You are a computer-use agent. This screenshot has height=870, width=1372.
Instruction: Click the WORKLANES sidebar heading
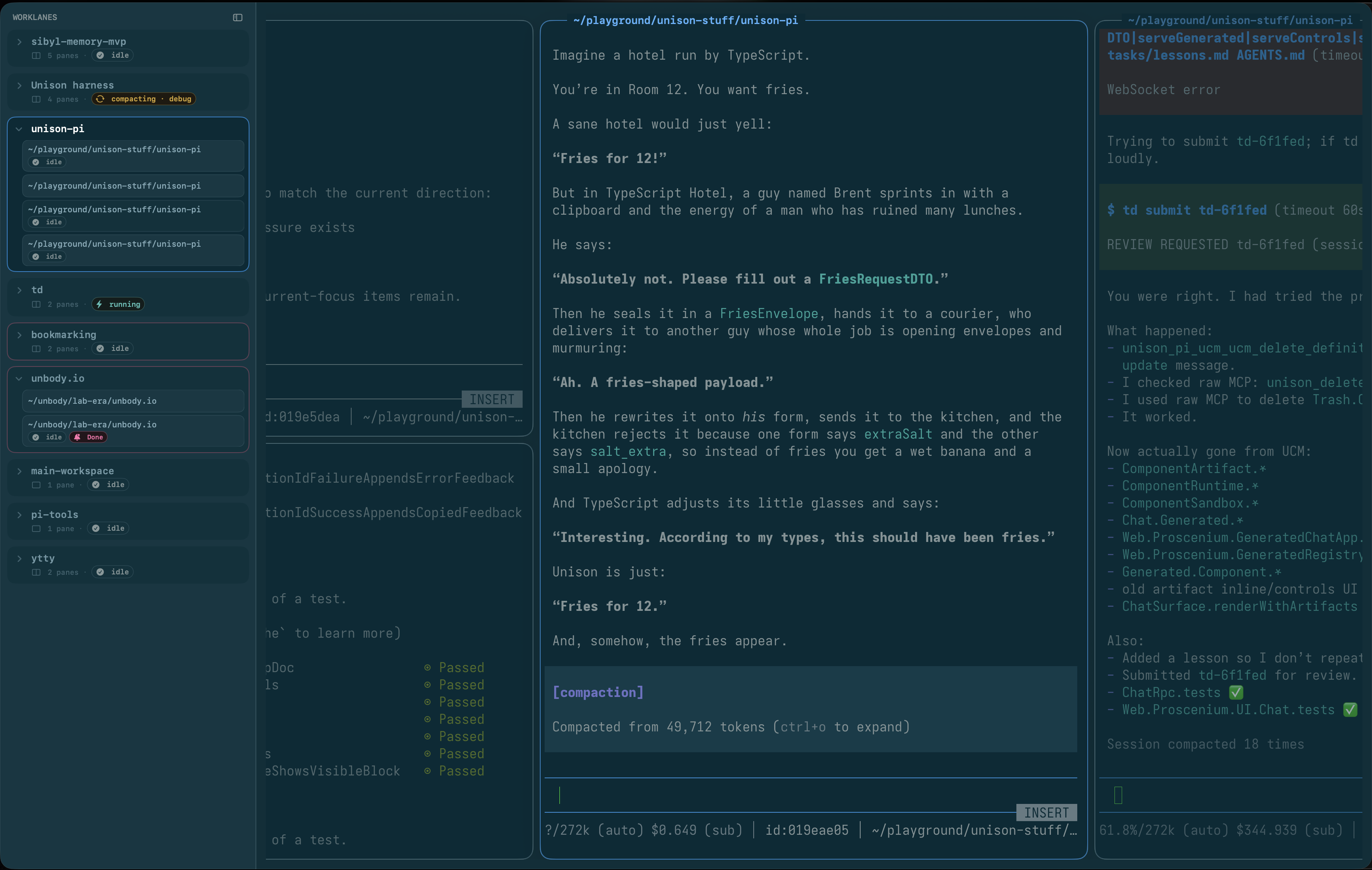coord(35,18)
